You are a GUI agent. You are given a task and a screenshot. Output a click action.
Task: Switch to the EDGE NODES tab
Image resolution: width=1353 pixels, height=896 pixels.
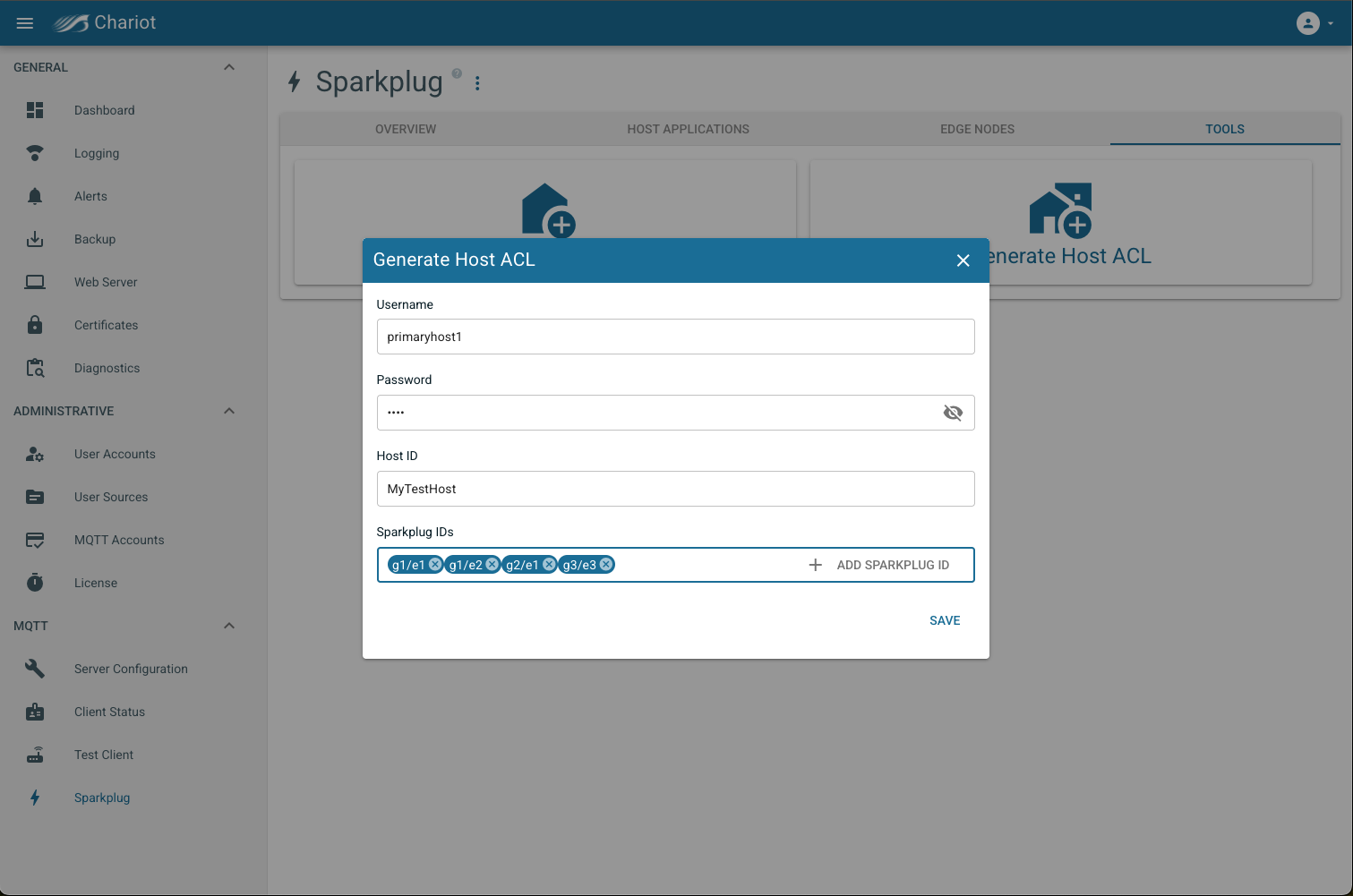(978, 129)
